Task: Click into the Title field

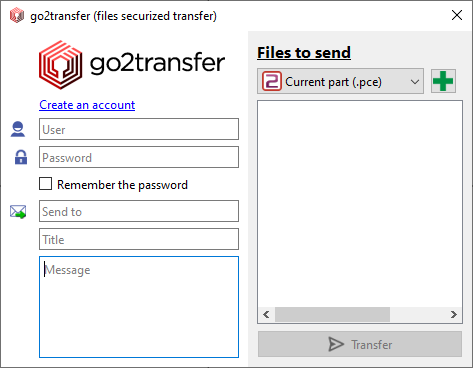Action: point(139,239)
